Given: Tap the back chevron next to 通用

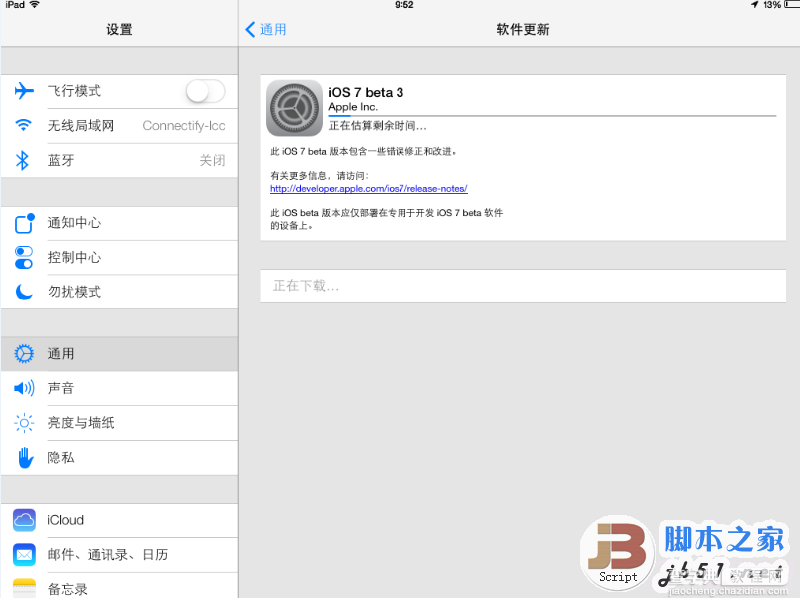Looking at the screenshot, I should [250, 30].
